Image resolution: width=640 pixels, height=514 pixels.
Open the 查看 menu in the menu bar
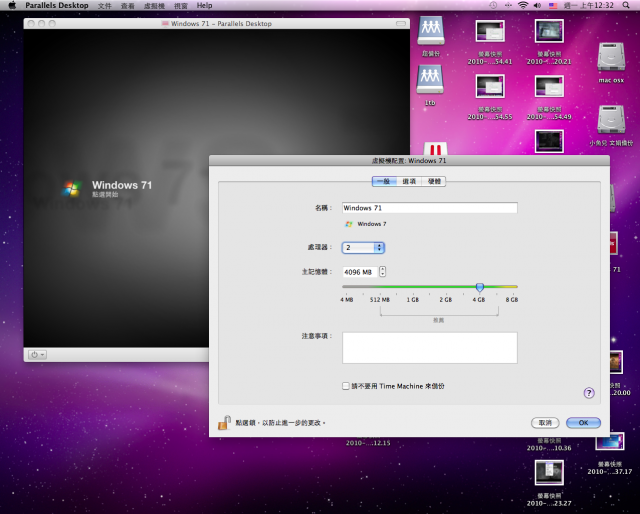pyautogui.click(x=128, y=6)
